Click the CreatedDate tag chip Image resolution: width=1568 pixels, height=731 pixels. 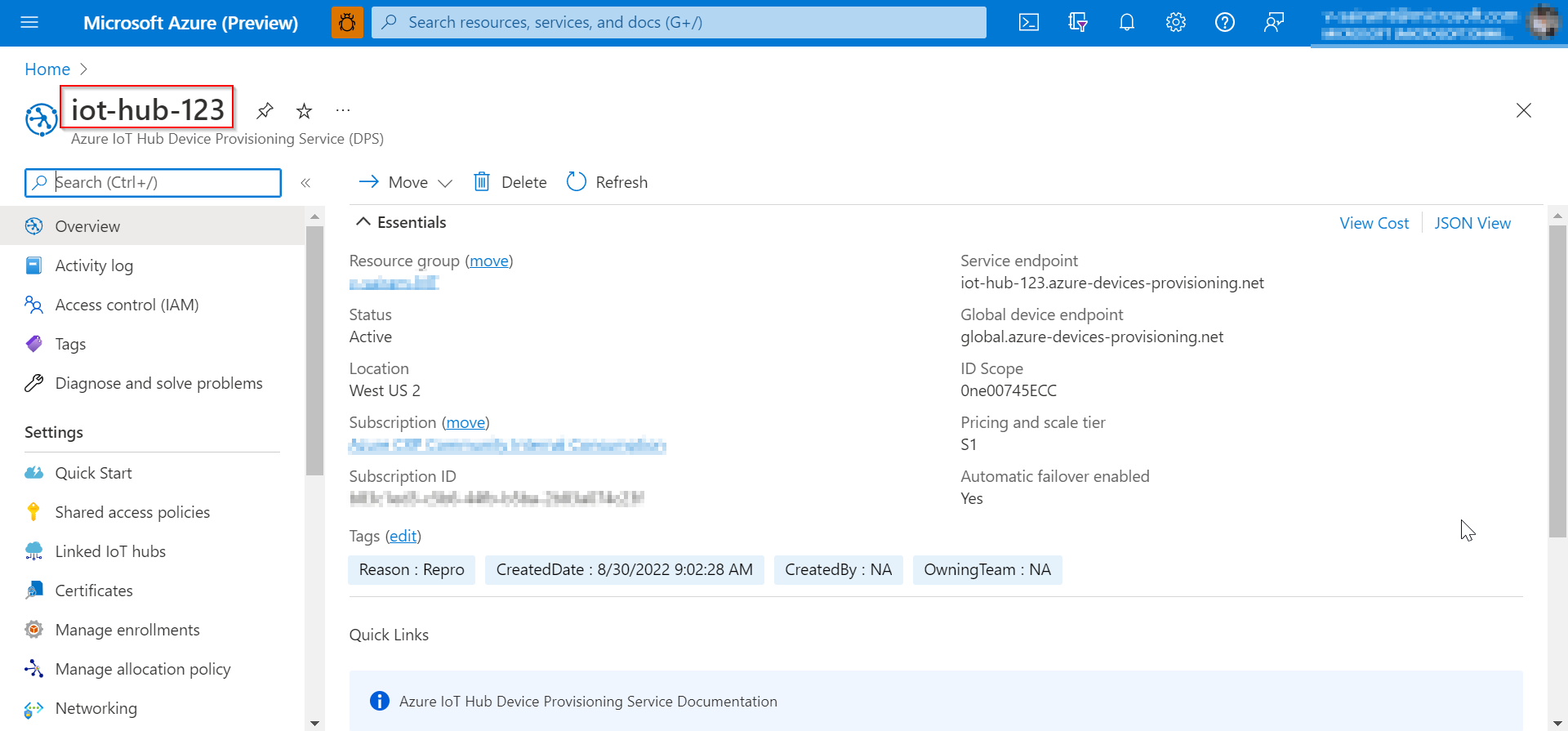pyautogui.click(x=625, y=569)
